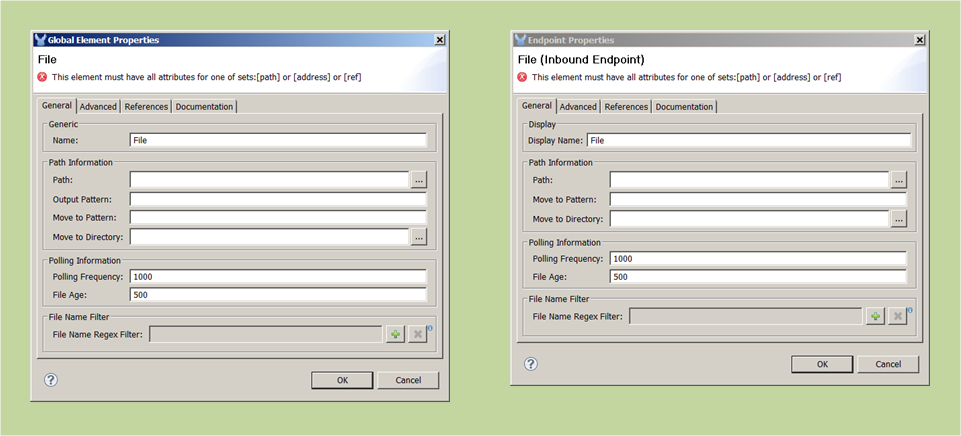Open References tab in Endpoint Properties
This screenshot has width=961, height=436.
point(626,107)
